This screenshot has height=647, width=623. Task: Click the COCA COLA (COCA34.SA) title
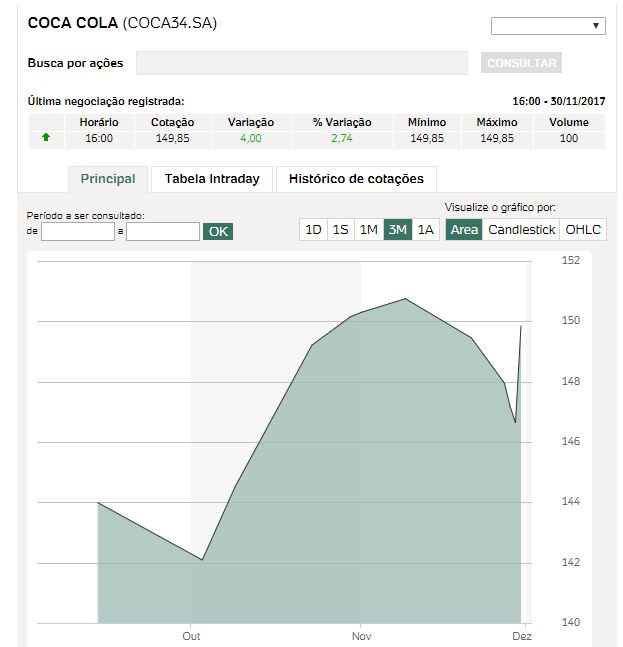point(122,23)
